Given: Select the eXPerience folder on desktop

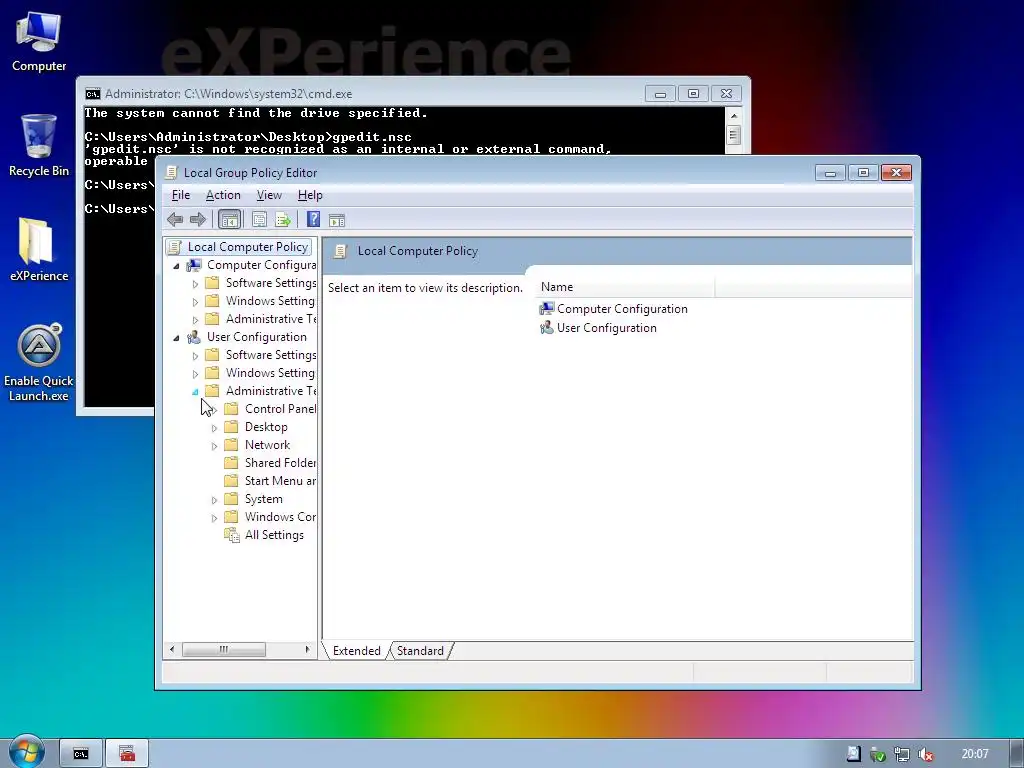Looking at the screenshot, I should coord(39,249).
